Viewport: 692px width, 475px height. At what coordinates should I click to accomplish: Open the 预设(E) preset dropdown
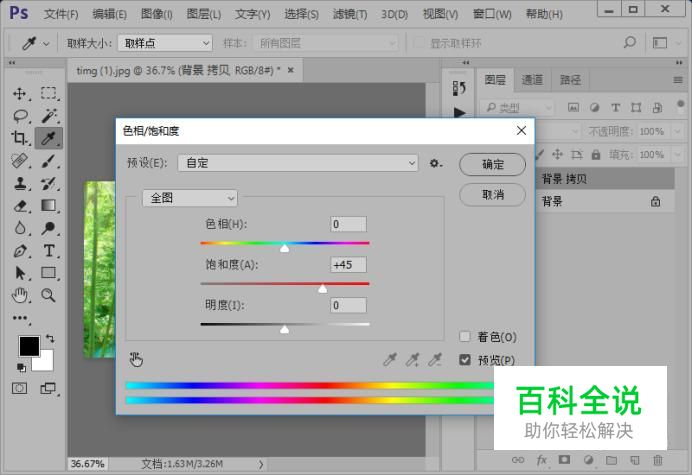298,163
